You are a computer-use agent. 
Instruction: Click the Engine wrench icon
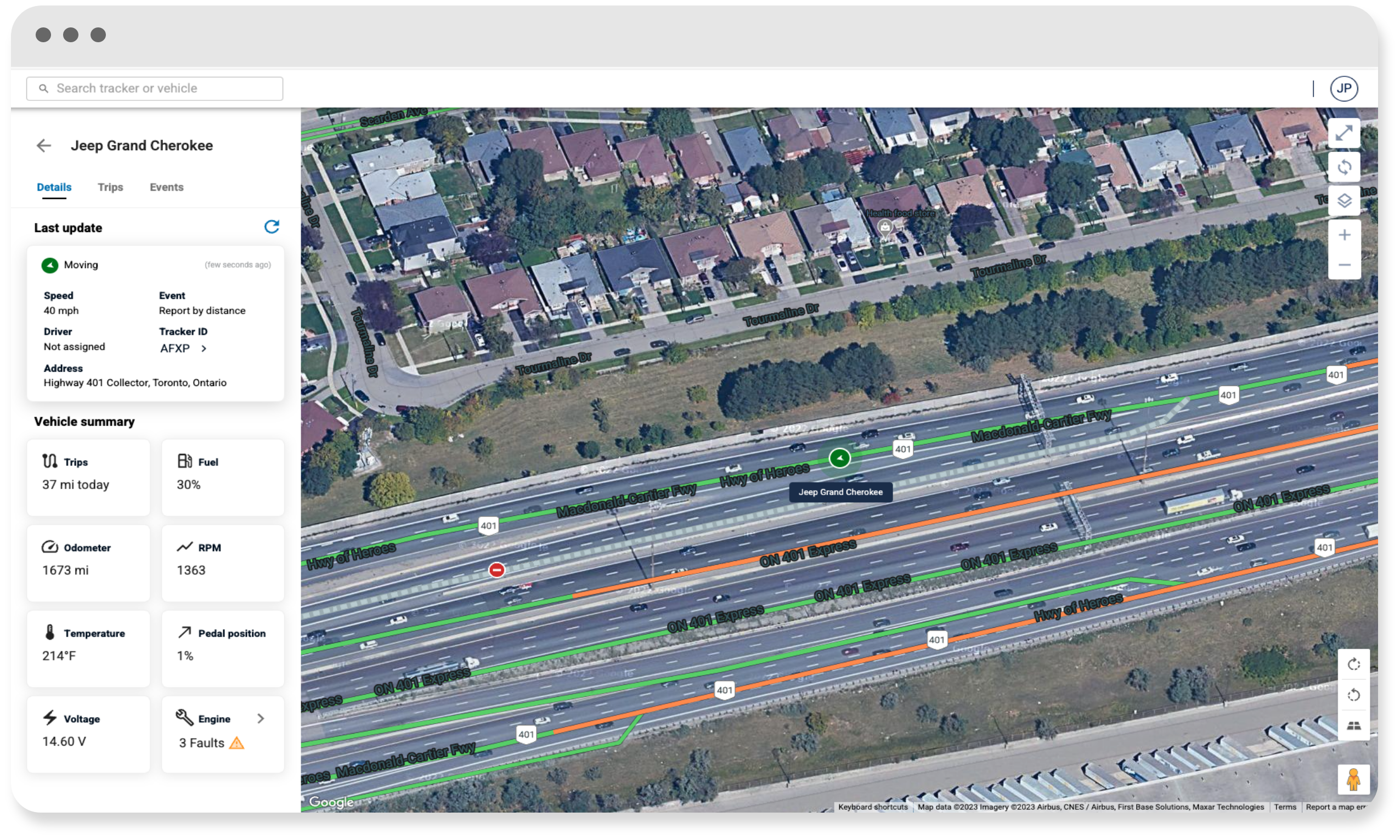[x=185, y=717]
